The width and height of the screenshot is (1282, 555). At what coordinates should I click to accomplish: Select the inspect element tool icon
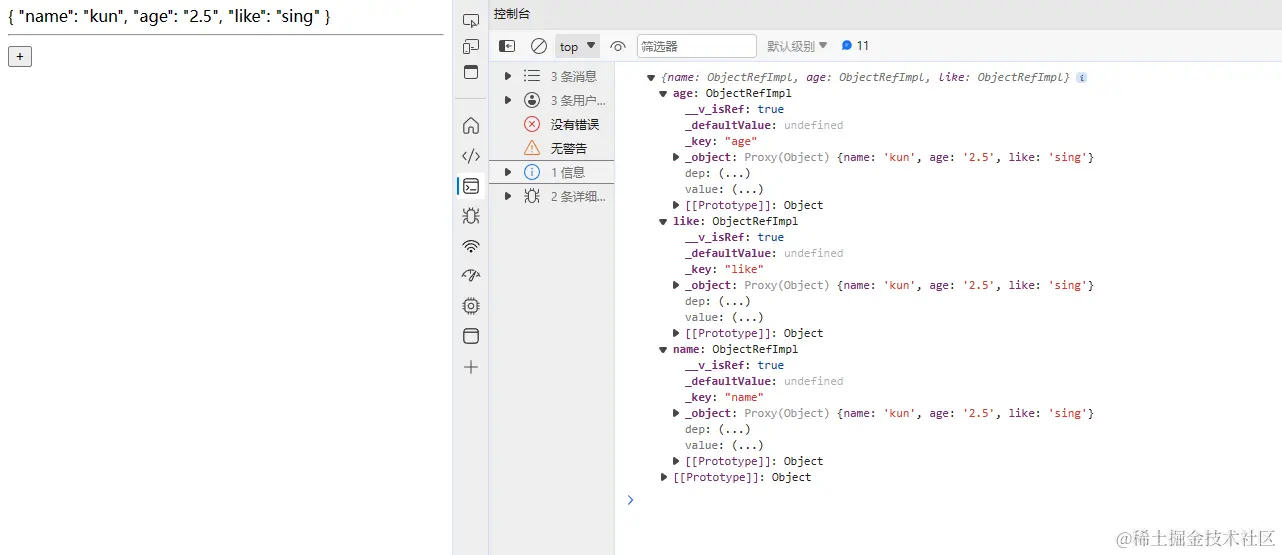point(471,20)
